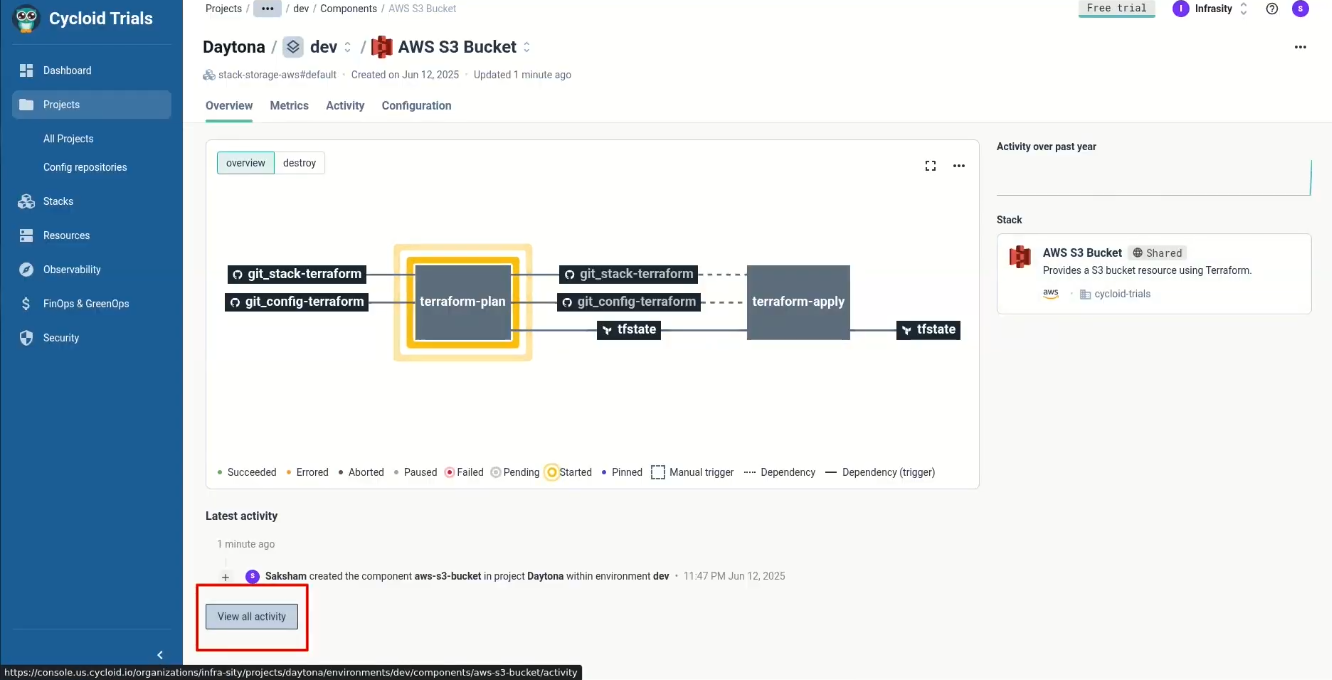Click the '11:47 PM Jun 12, 2025' timestamp
This screenshot has height=680, width=1332.
pyautogui.click(x=734, y=576)
